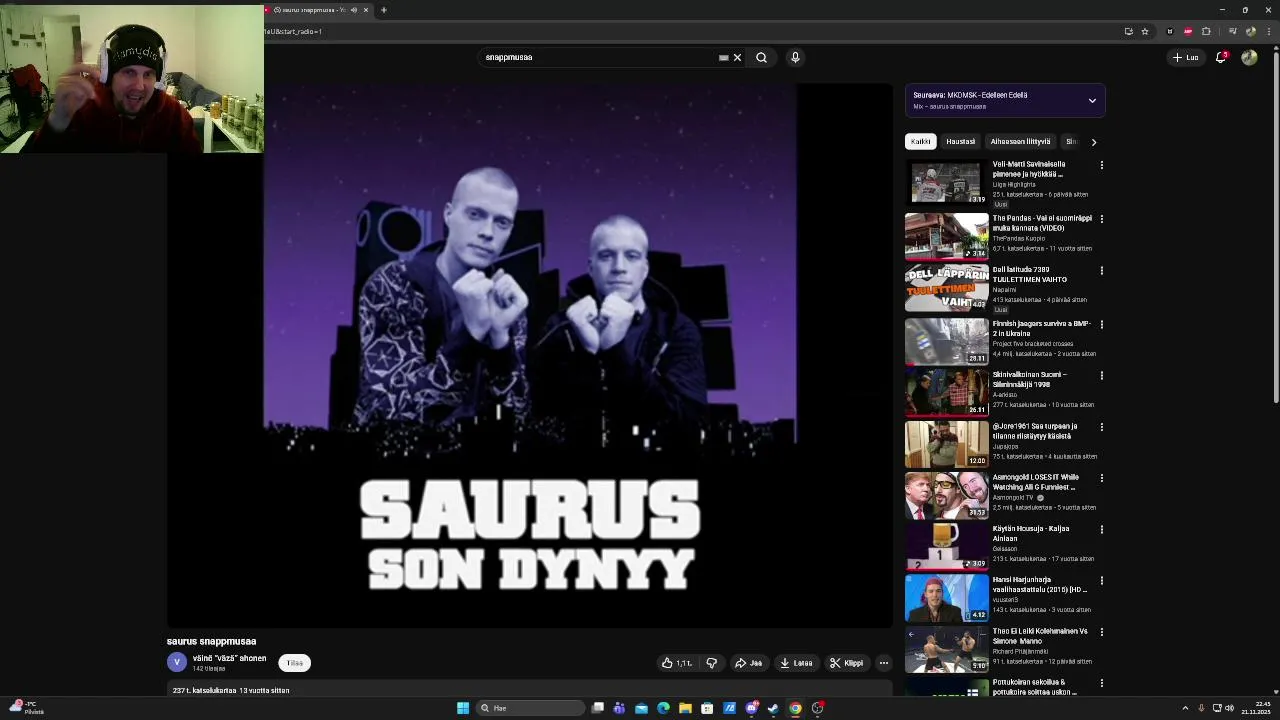Share the video using Jaa

point(748,663)
